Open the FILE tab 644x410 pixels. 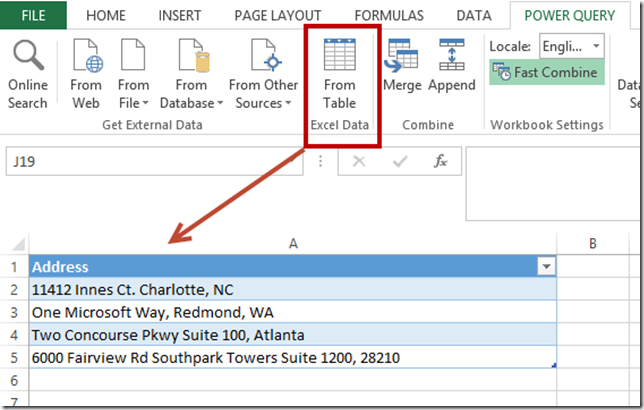[x=33, y=15]
